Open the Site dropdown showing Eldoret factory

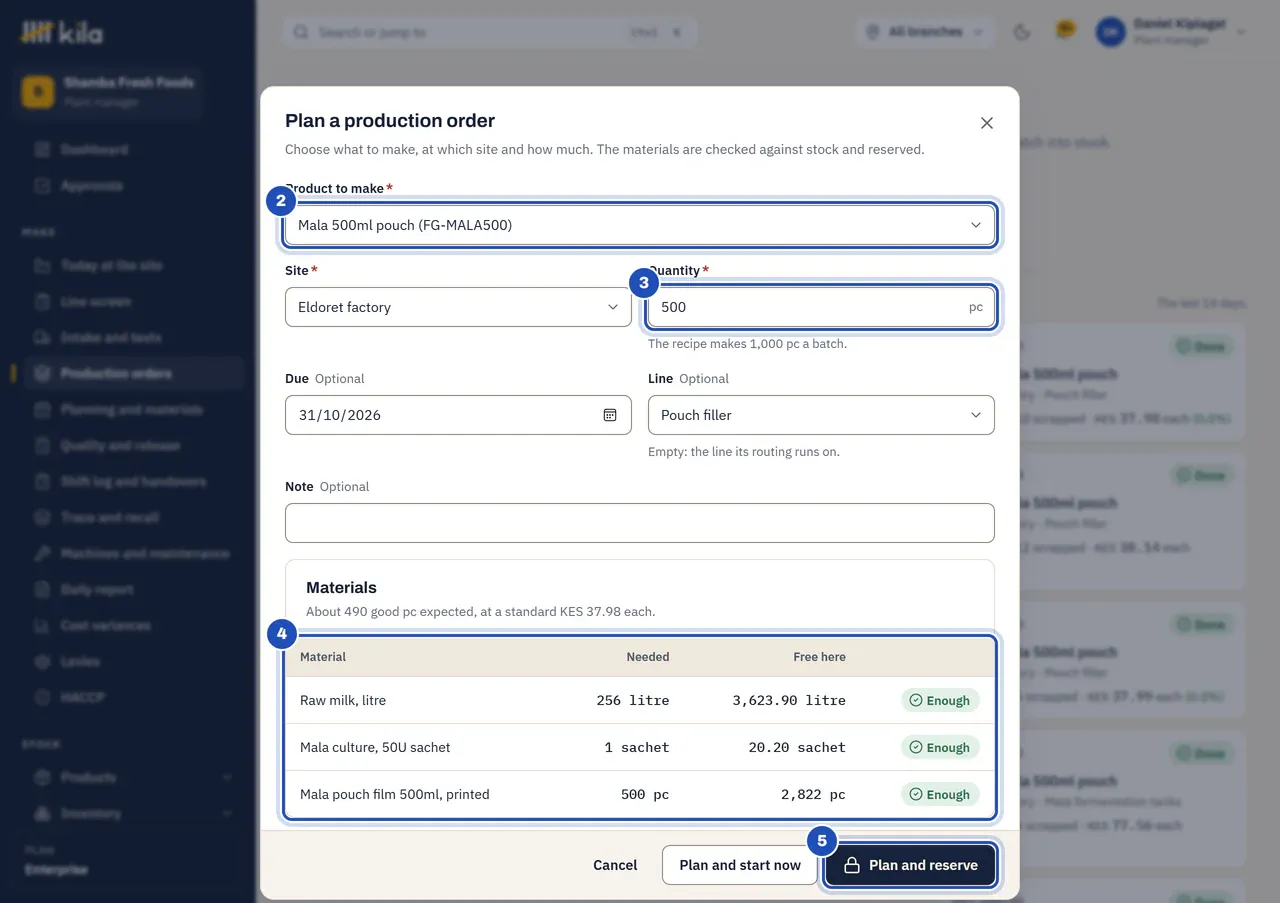point(458,307)
